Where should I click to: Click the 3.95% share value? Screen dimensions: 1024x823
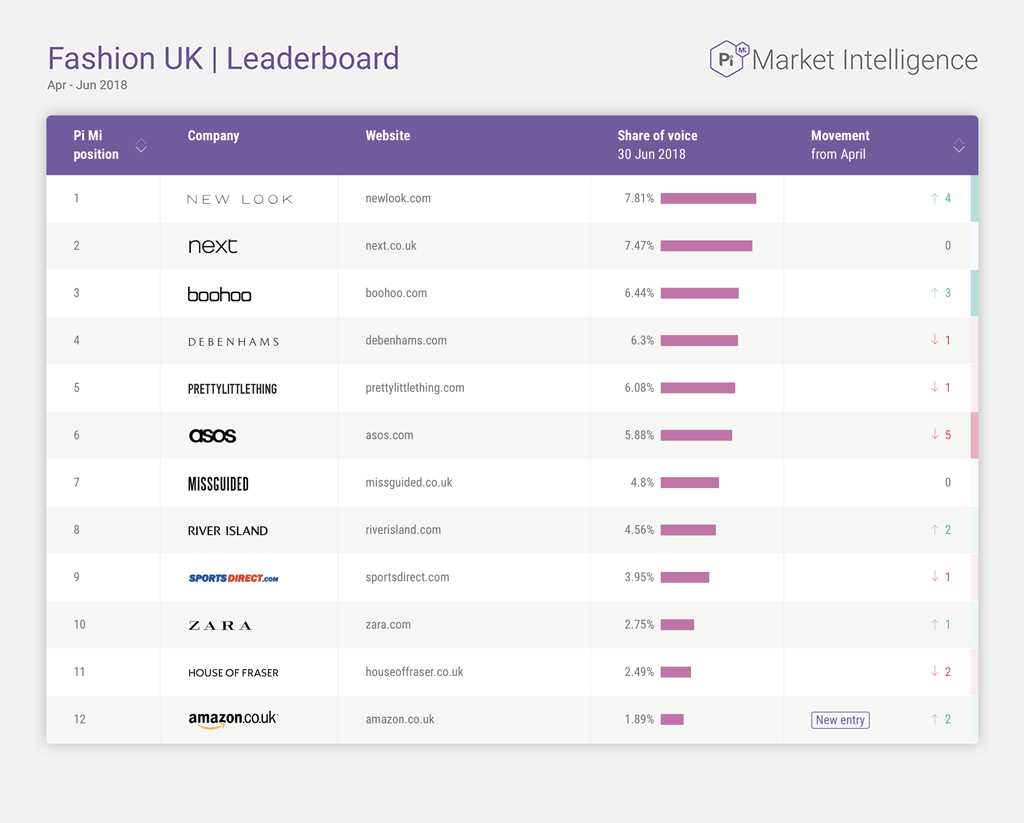(639, 577)
